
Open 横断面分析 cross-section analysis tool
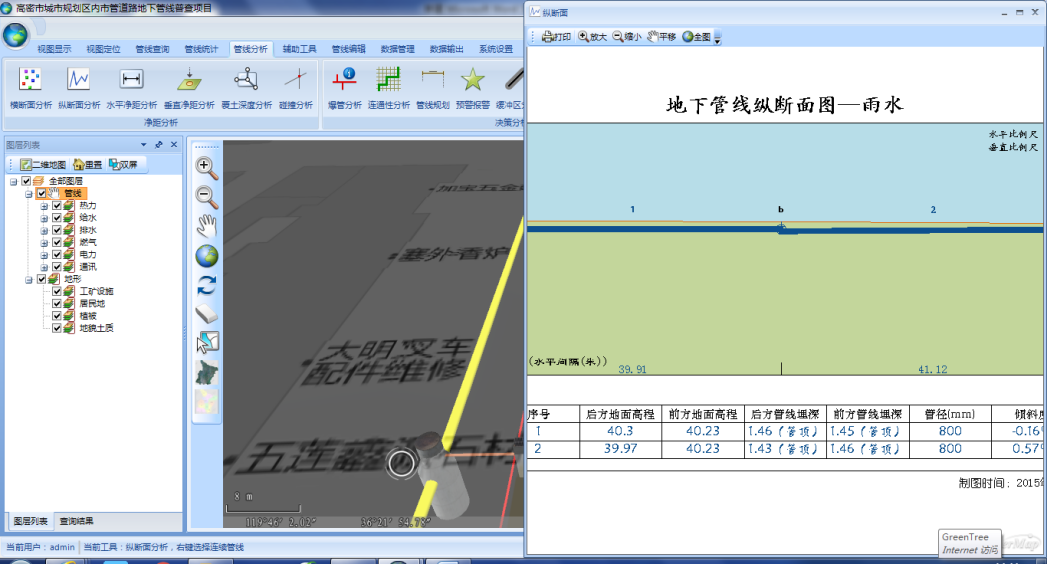pos(31,88)
